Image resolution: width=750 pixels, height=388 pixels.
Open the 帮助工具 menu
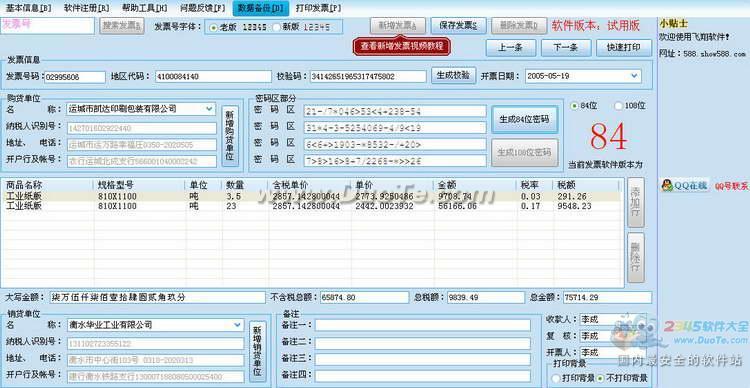pos(144,8)
